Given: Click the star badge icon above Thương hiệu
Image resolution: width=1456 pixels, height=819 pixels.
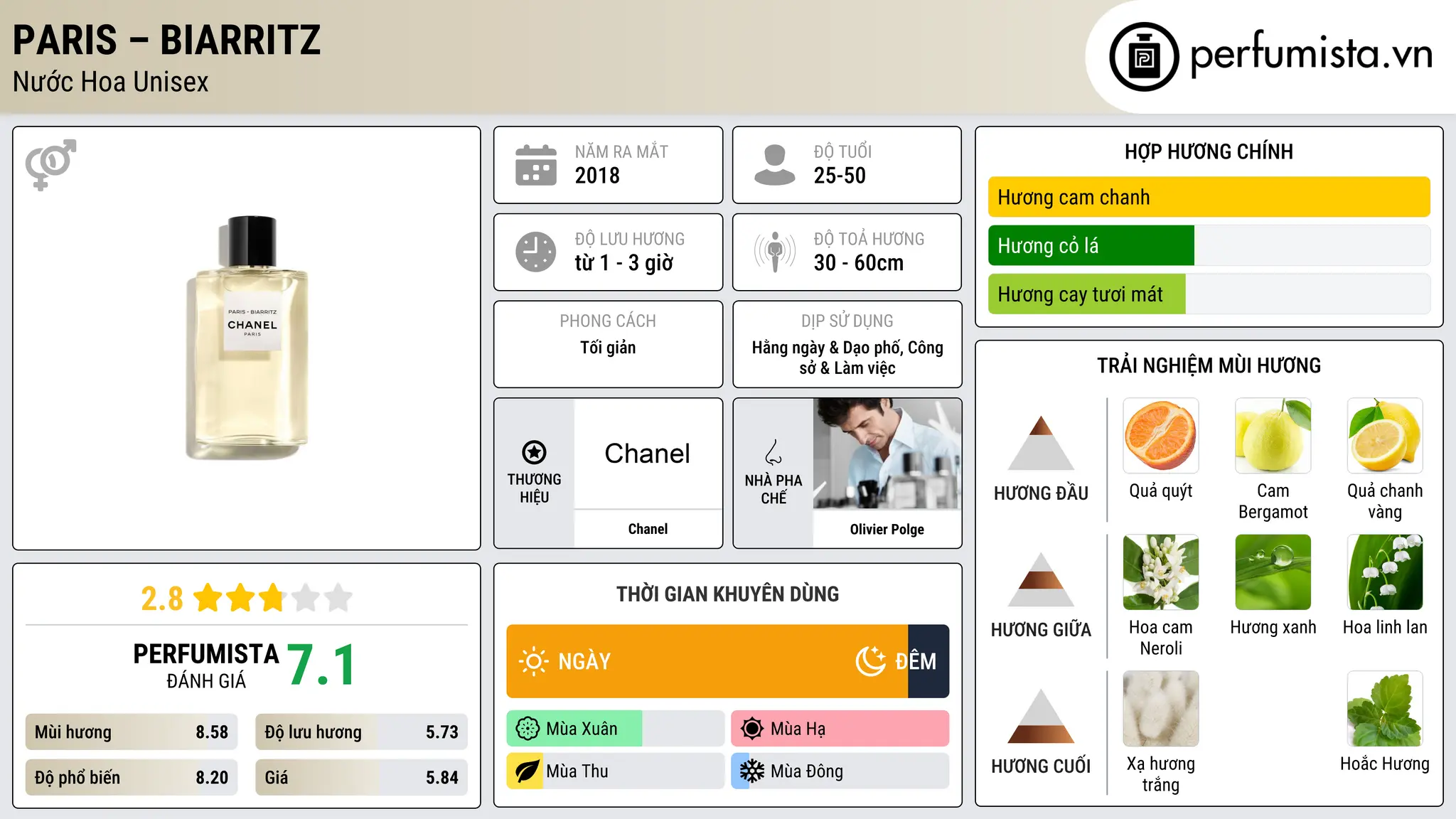Looking at the screenshot, I should [x=534, y=452].
